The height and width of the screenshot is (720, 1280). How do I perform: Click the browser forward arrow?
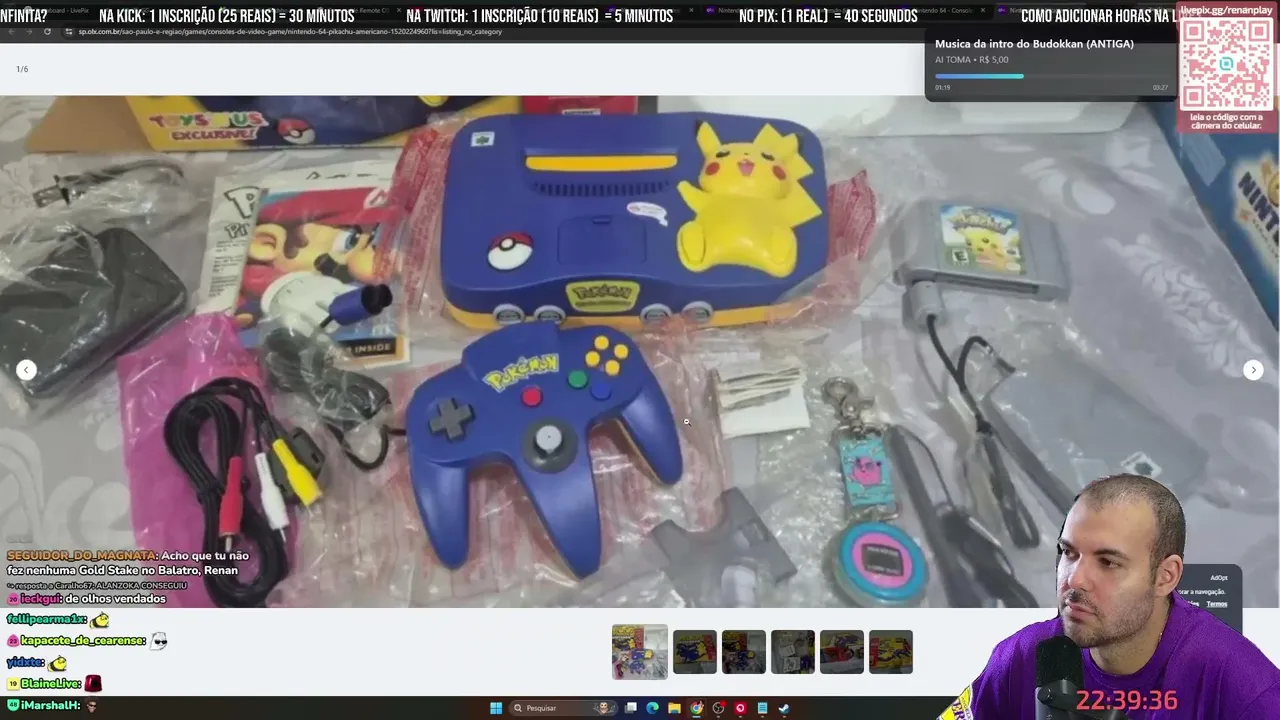28,31
